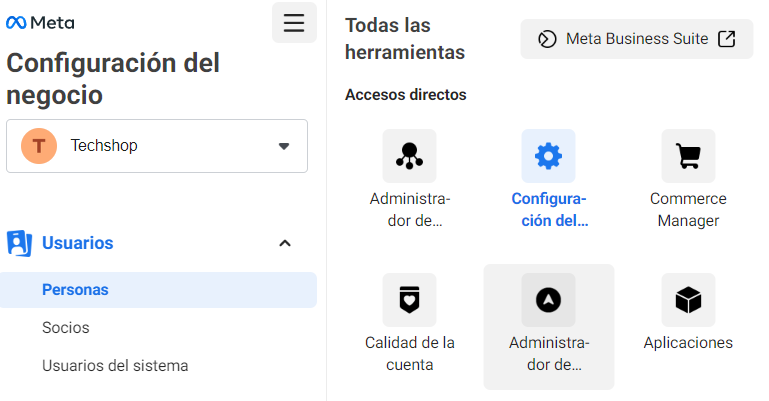Open Socios in the sidebar
This screenshot has width=769, height=401.
[x=66, y=327]
